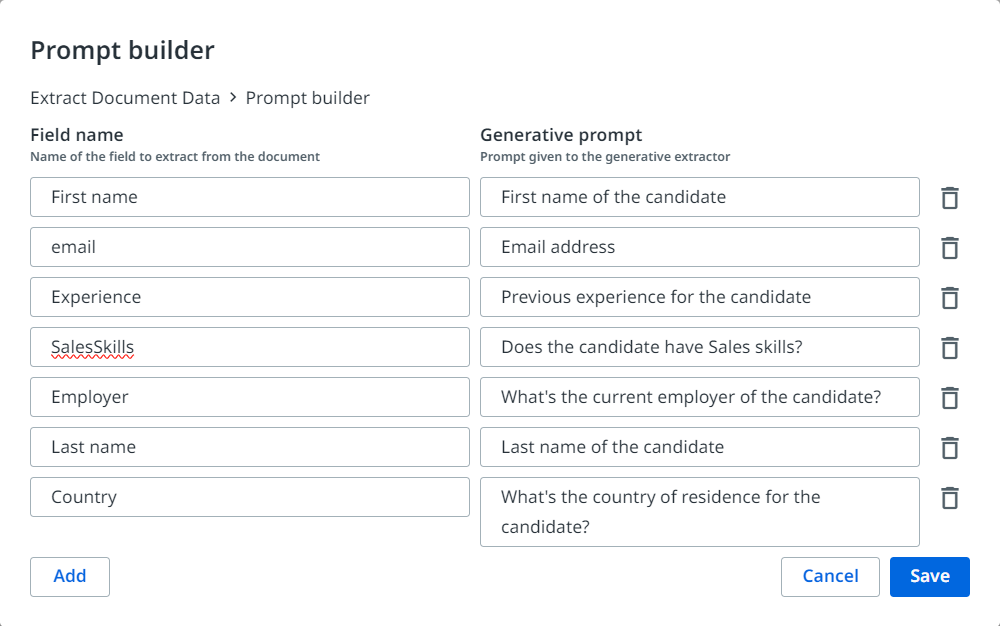1000x626 pixels.
Task: Go back to Extract Document Data breadcrumb
Action: pos(125,98)
